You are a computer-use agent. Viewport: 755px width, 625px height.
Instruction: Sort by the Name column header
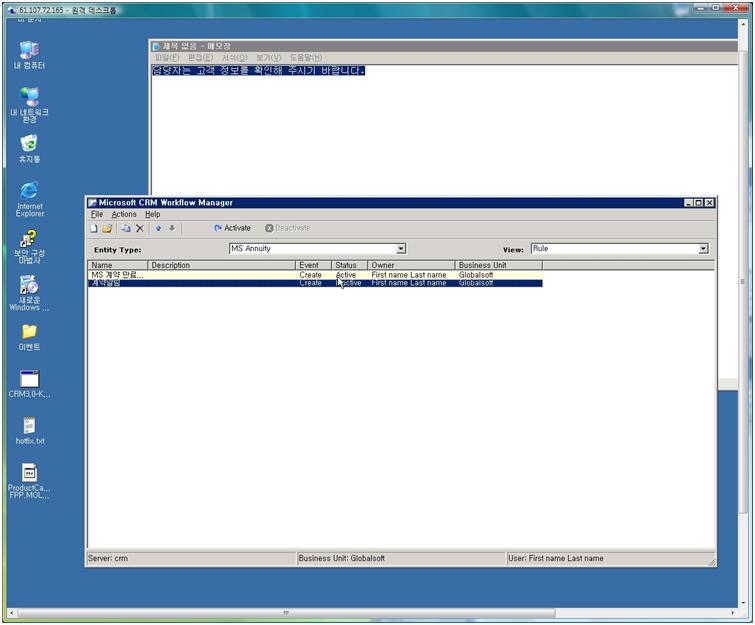coord(117,265)
